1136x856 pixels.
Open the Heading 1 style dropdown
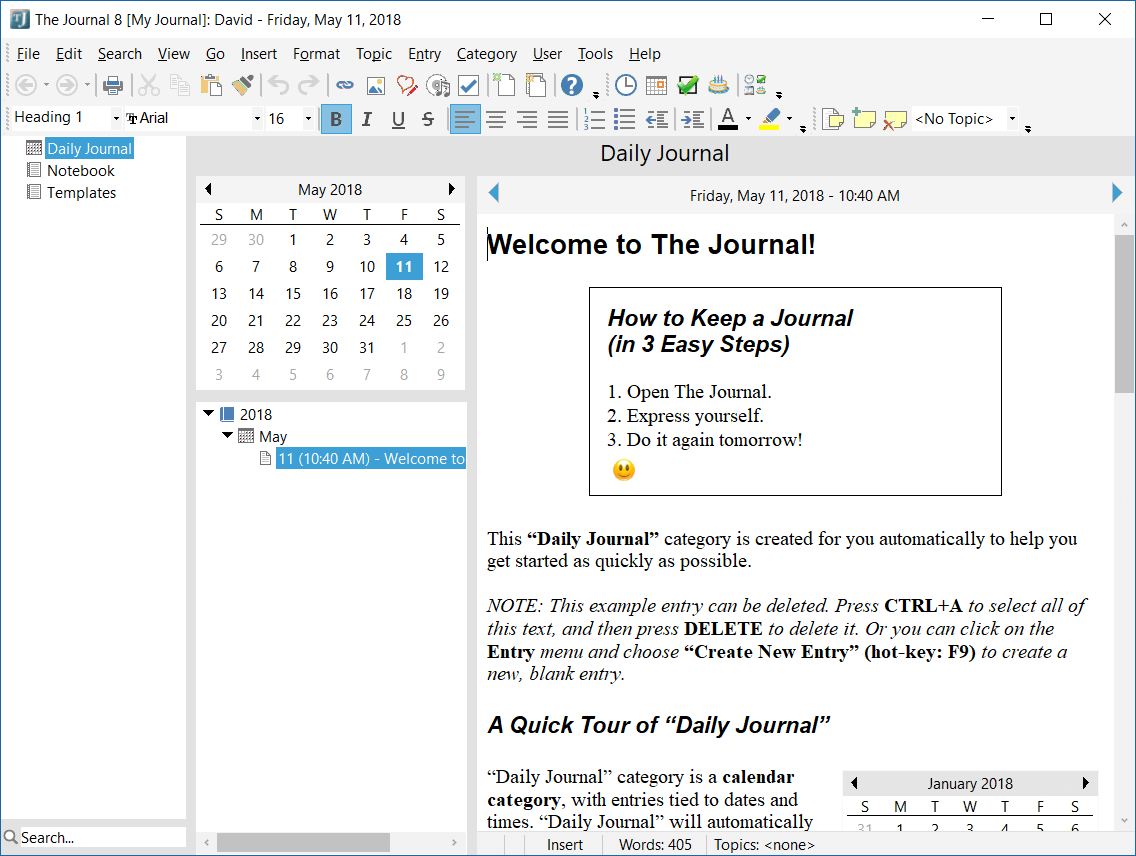coord(116,118)
